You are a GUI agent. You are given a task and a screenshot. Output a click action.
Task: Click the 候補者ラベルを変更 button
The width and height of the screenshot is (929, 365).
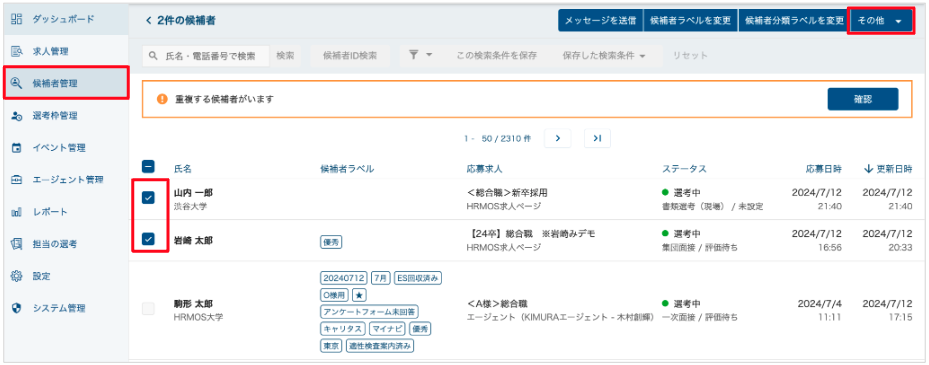click(x=690, y=21)
